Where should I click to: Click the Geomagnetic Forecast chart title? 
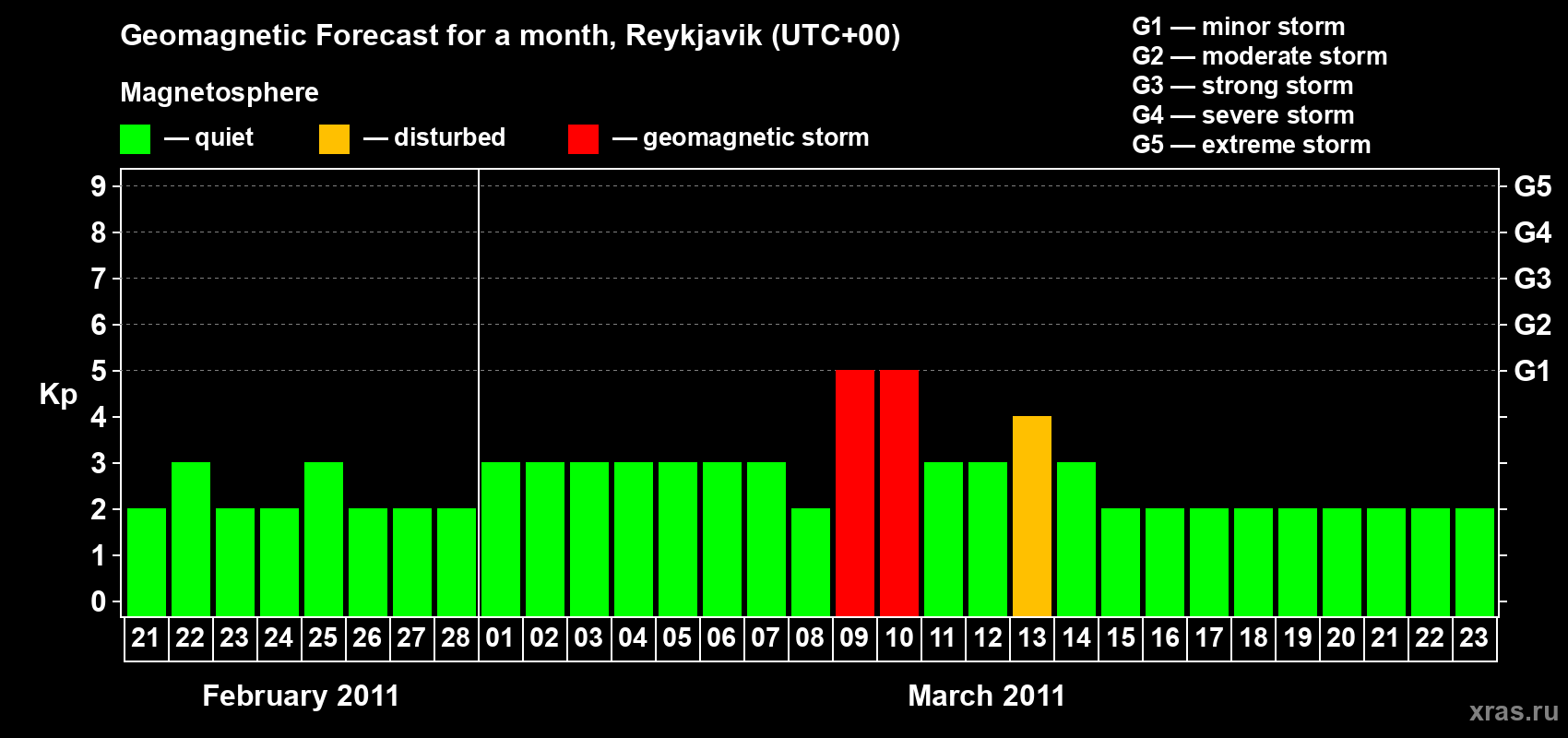tap(510, 36)
